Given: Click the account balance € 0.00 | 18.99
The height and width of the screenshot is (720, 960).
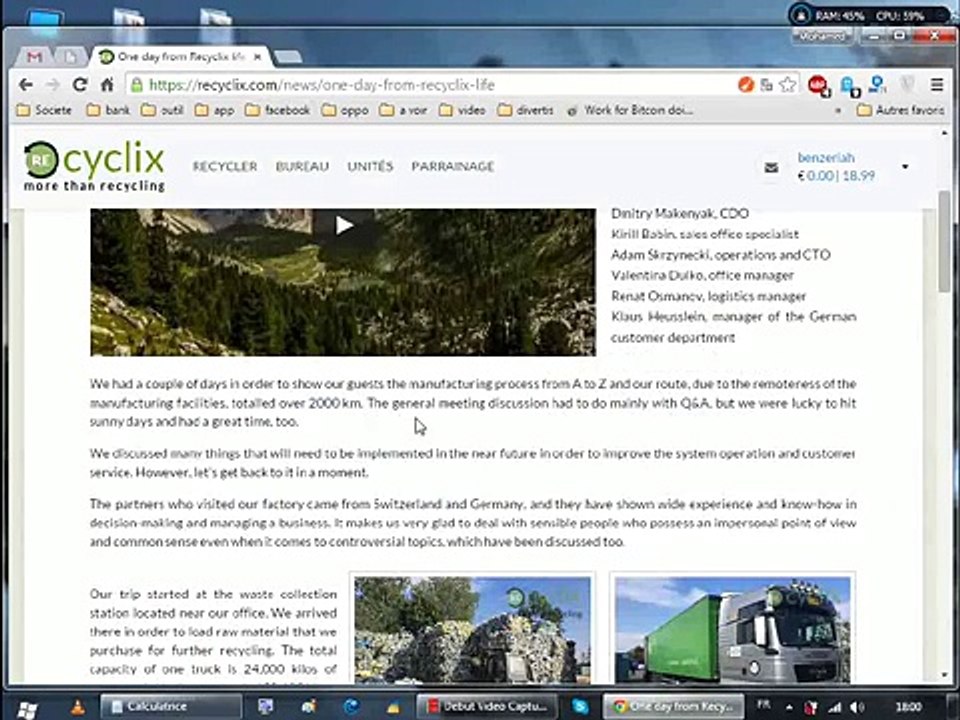Looking at the screenshot, I should click(836, 176).
